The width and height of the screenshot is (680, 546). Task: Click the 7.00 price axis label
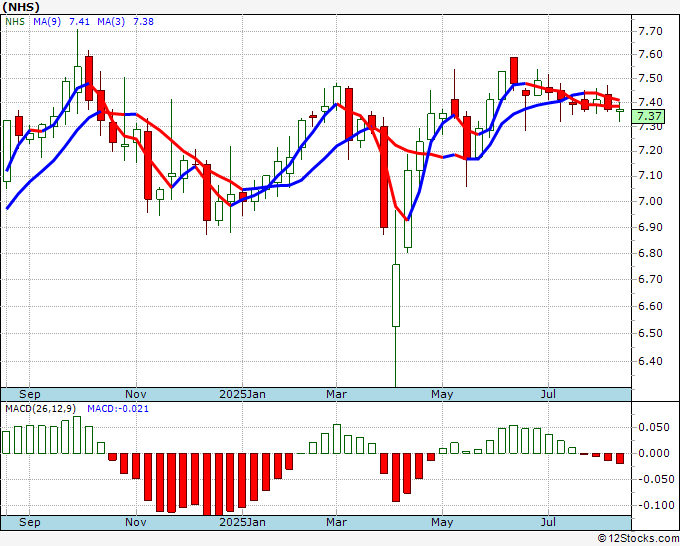pos(650,201)
